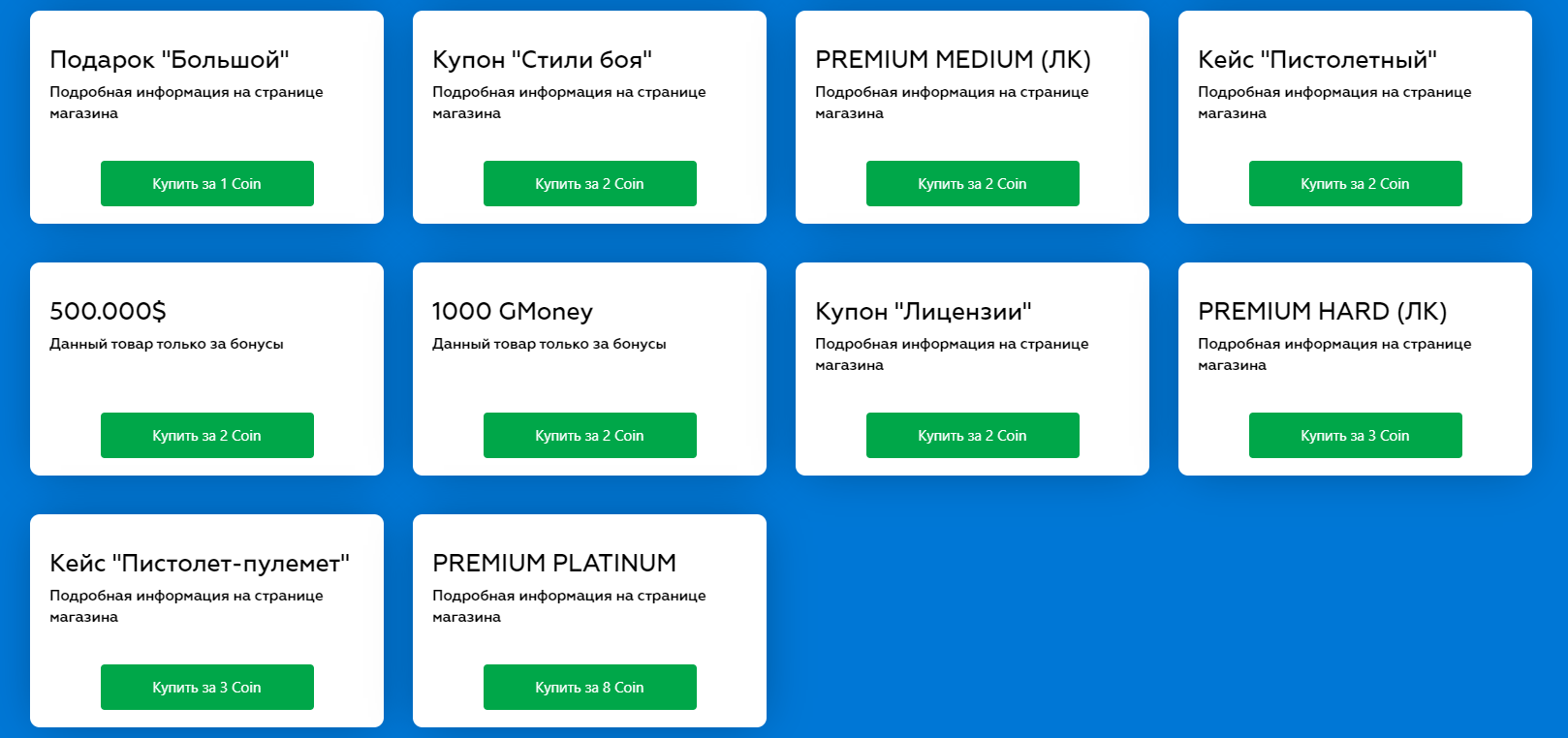Purchase 1000 GMoney for 2 Coin
Image resolution: width=1568 pixels, height=738 pixels.
pyautogui.click(x=589, y=436)
